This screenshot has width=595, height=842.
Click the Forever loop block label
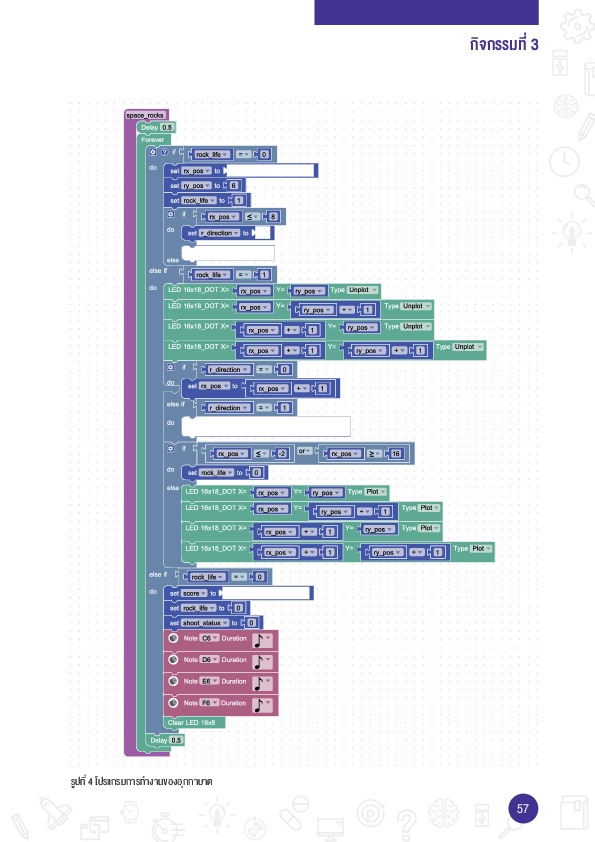153,140
